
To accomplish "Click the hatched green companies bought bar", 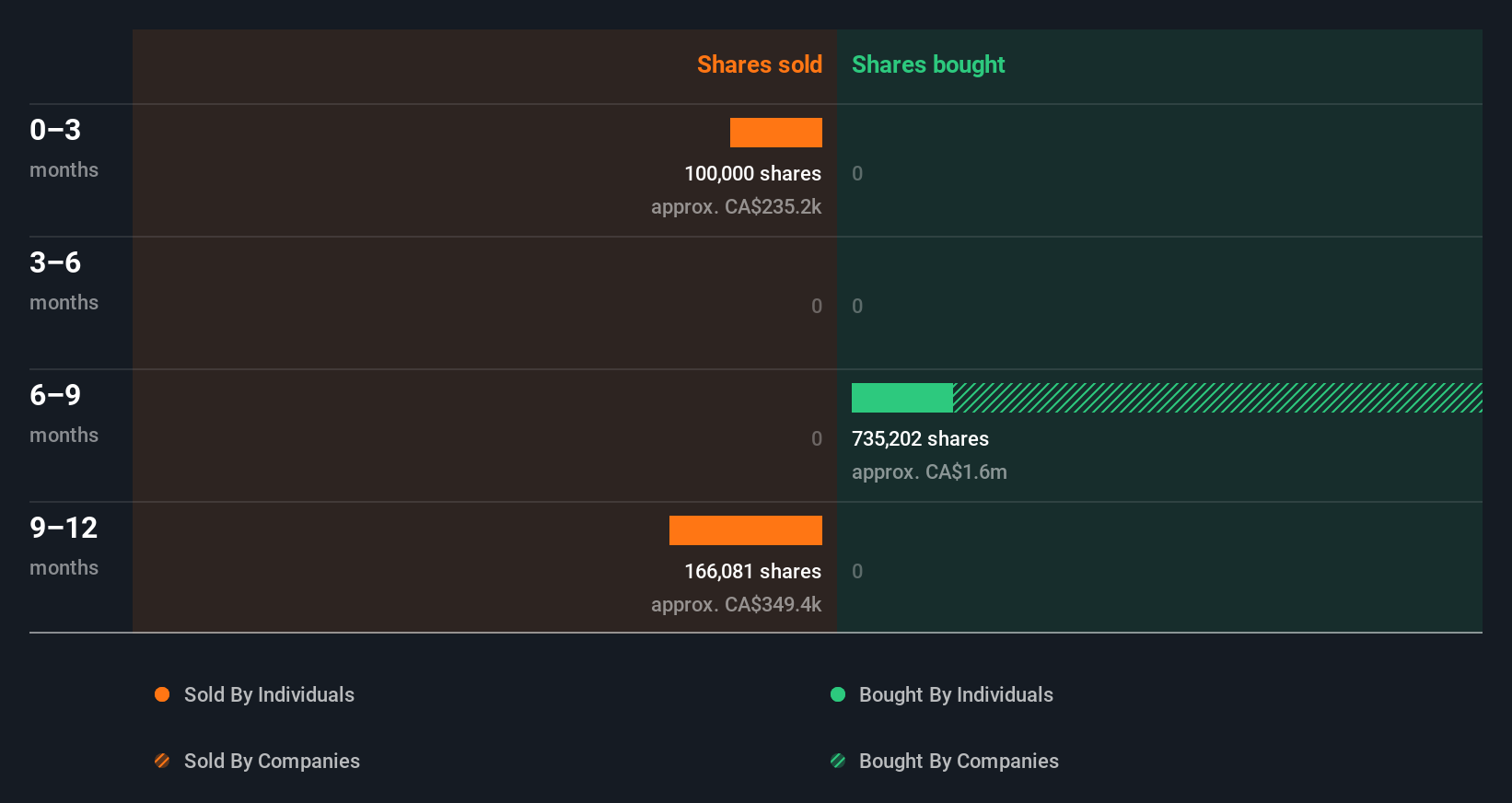I will click(x=1217, y=398).
